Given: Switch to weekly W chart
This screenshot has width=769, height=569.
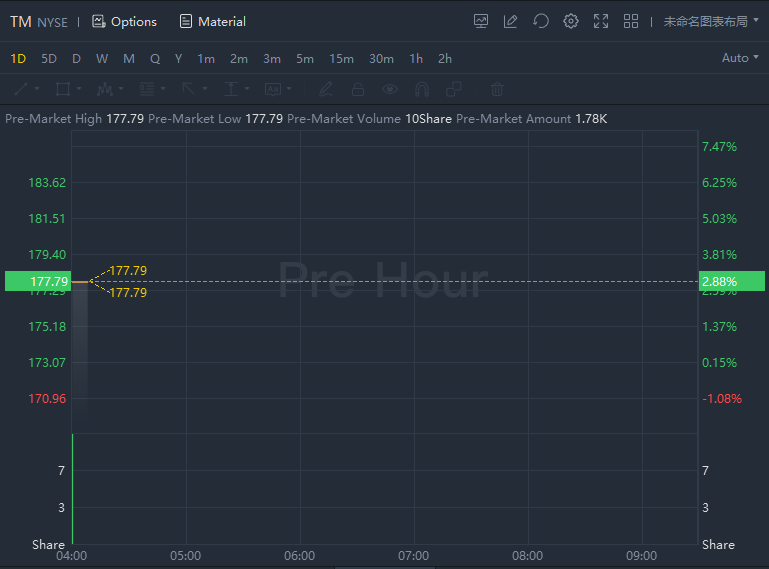Looking at the screenshot, I should click(x=102, y=59).
